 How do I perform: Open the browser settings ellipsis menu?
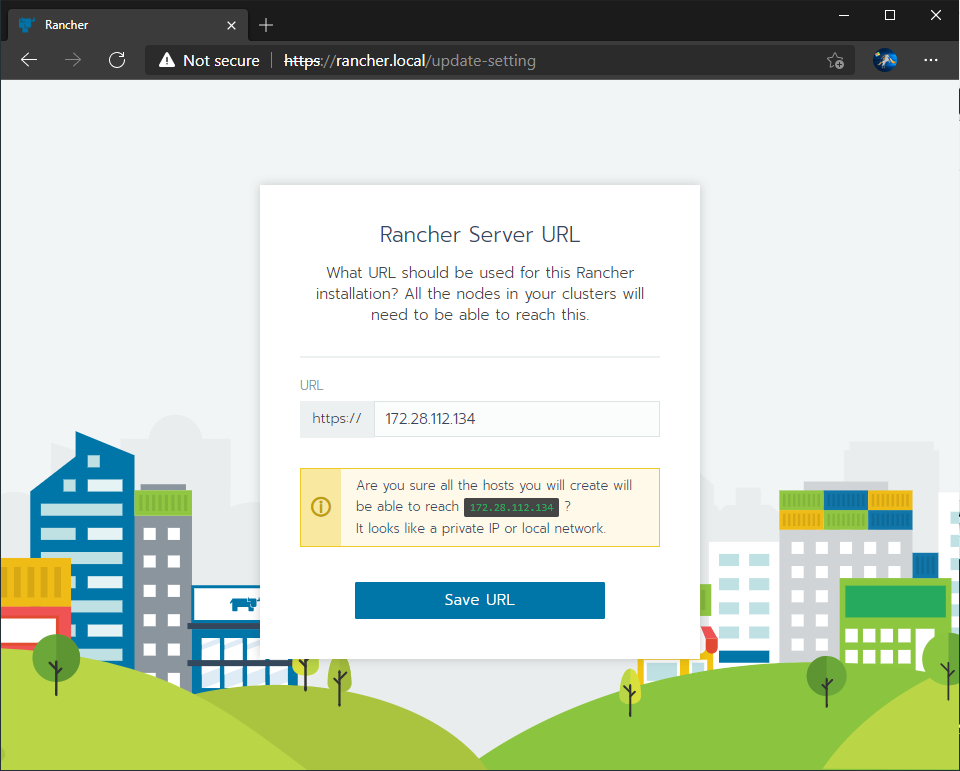click(x=931, y=60)
